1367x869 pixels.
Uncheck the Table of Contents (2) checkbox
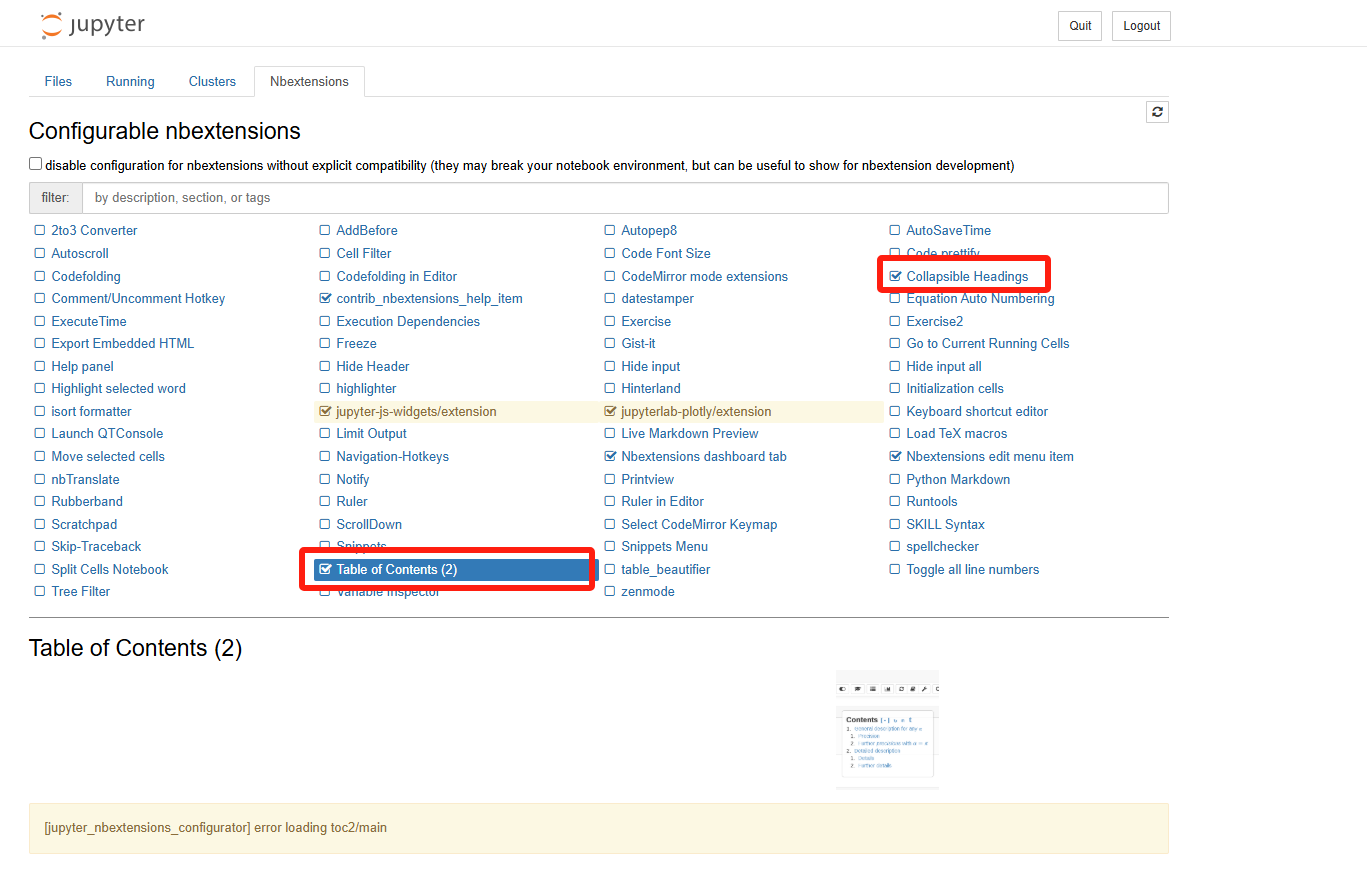(325, 569)
